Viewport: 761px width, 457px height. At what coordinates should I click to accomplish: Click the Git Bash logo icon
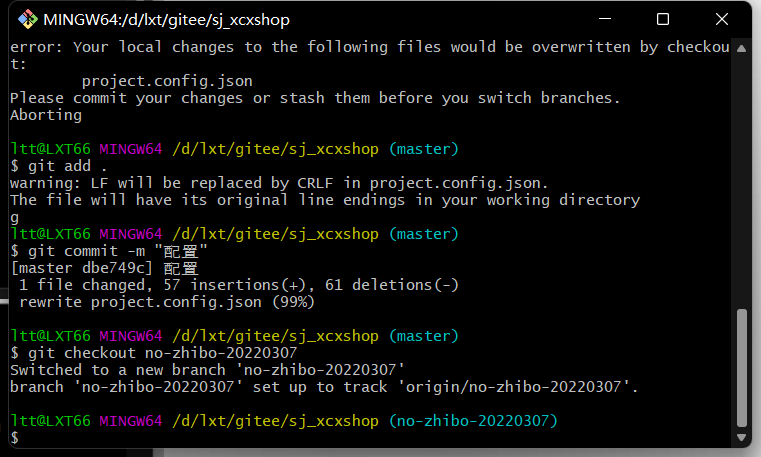point(28,19)
